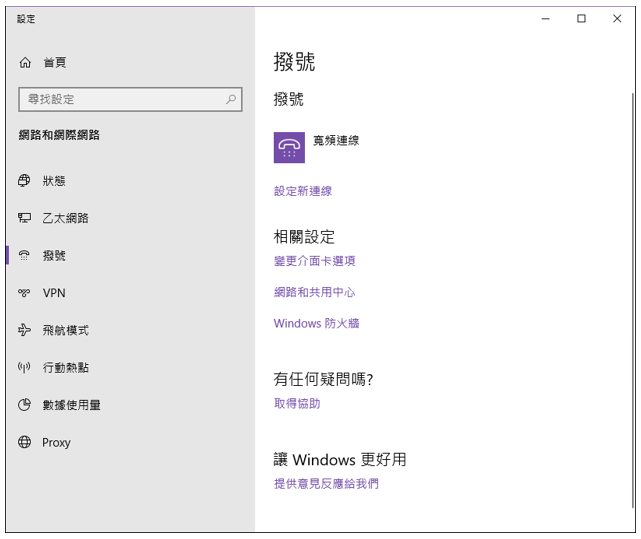Click the search magnifier icon
Viewport: 641px width, 539px height.
(x=231, y=99)
